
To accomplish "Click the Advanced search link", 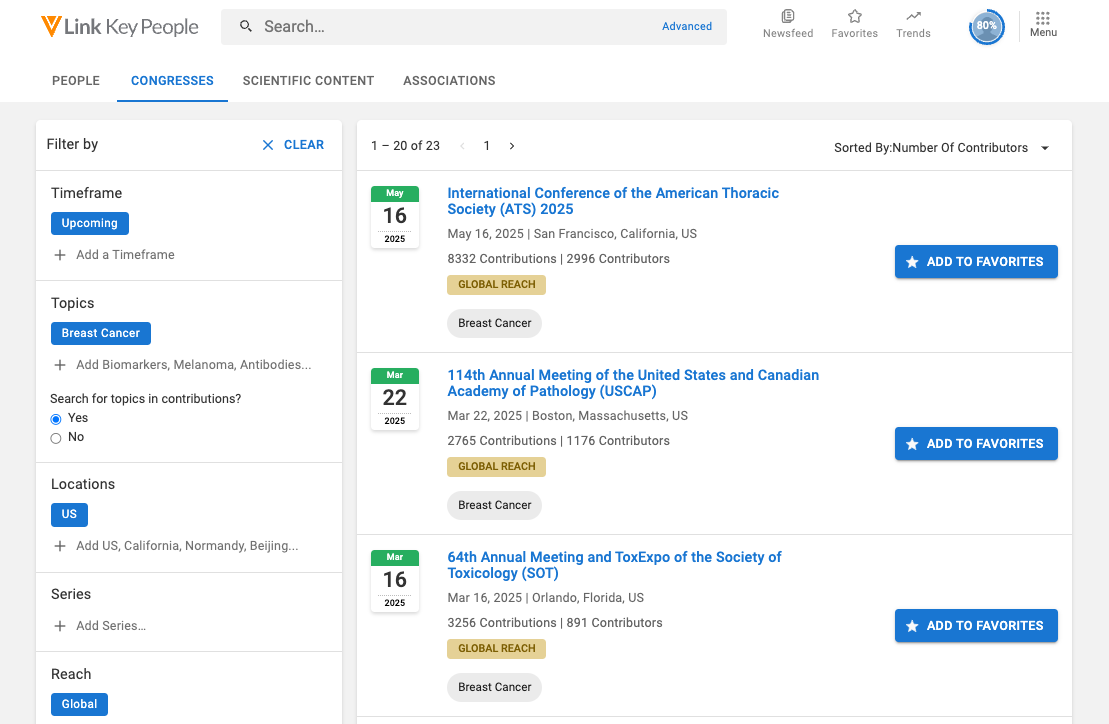I will (687, 27).
